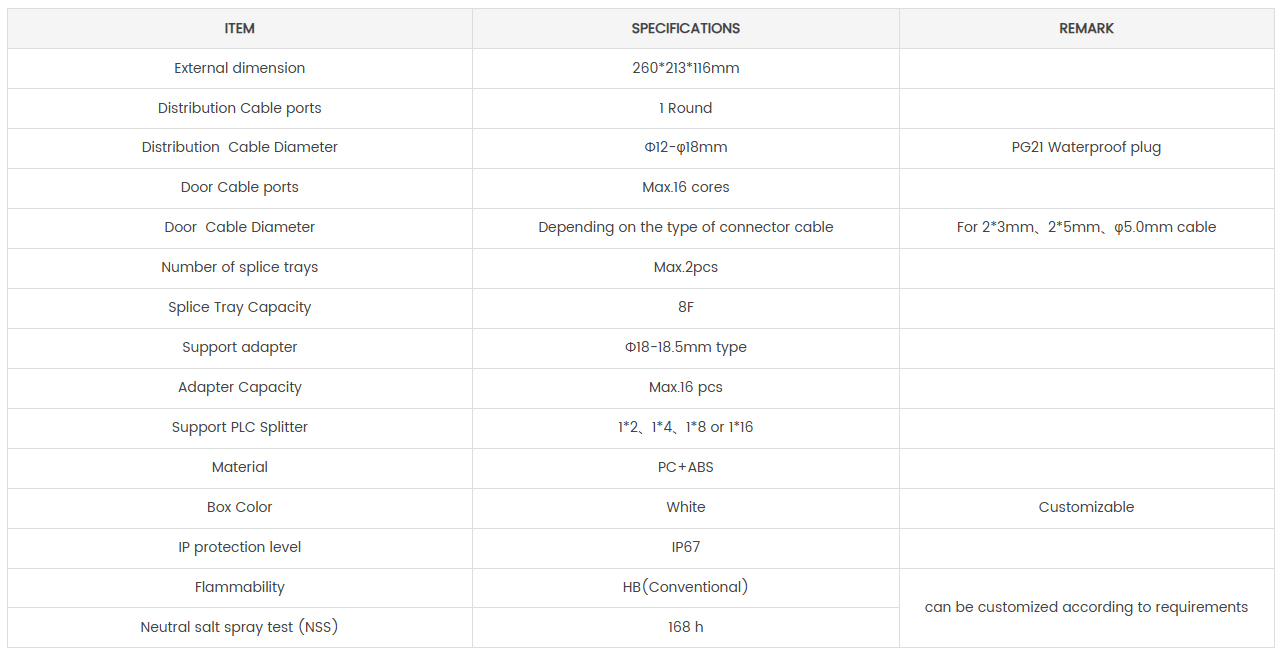The width and height of the screenshot is (1283, 657).
Task: Click the Support PLC Splitter label
Action: (x=240, y=427)
